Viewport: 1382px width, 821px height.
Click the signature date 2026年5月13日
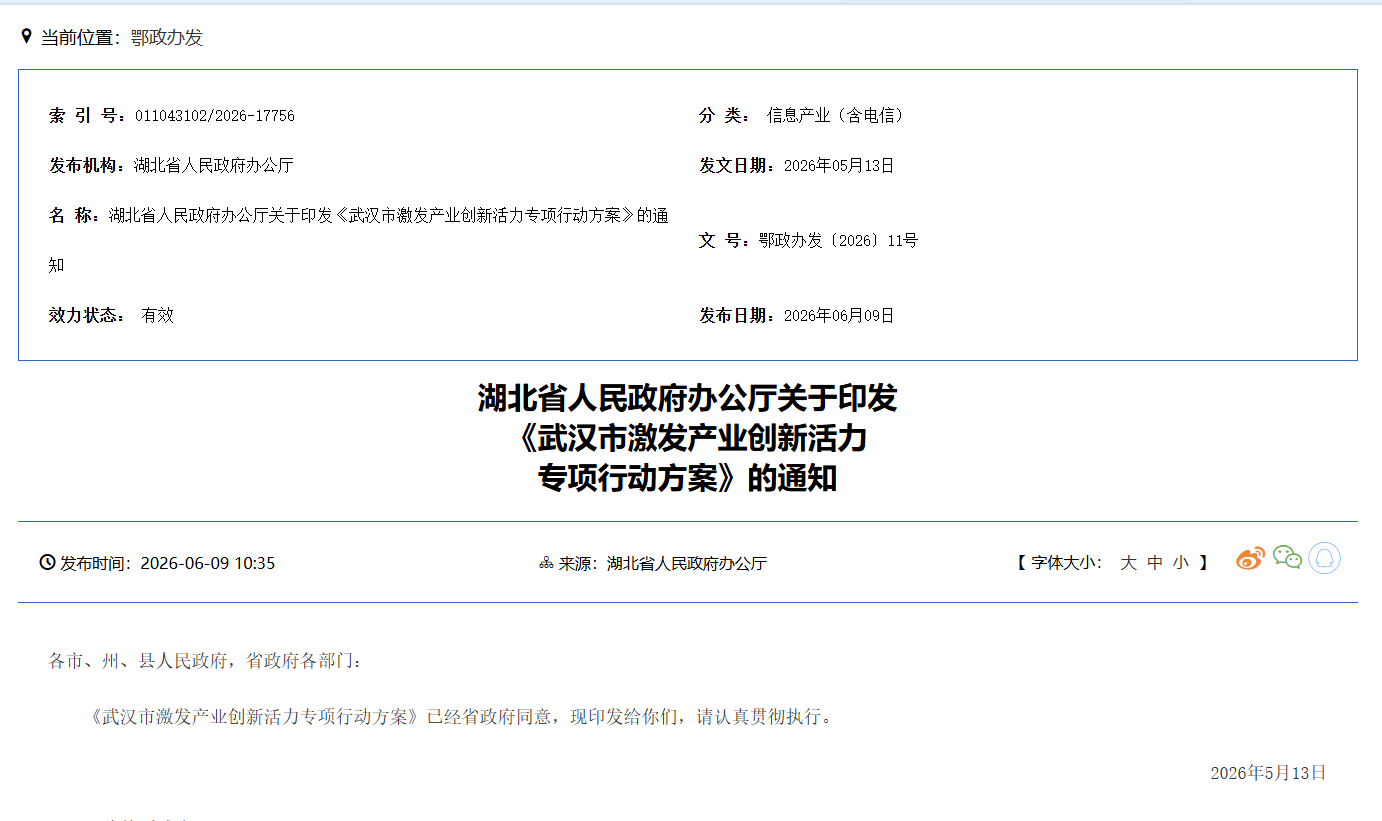(1268, 773)
